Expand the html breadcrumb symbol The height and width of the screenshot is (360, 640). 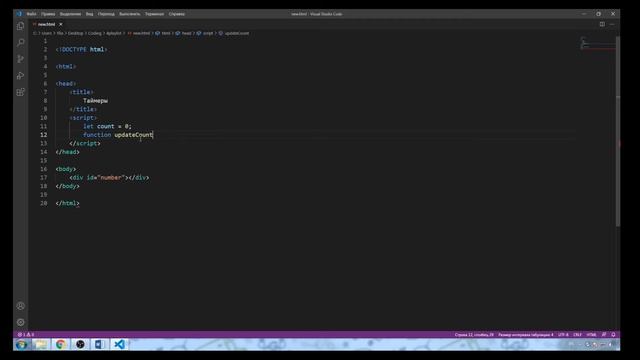point(163,33)
